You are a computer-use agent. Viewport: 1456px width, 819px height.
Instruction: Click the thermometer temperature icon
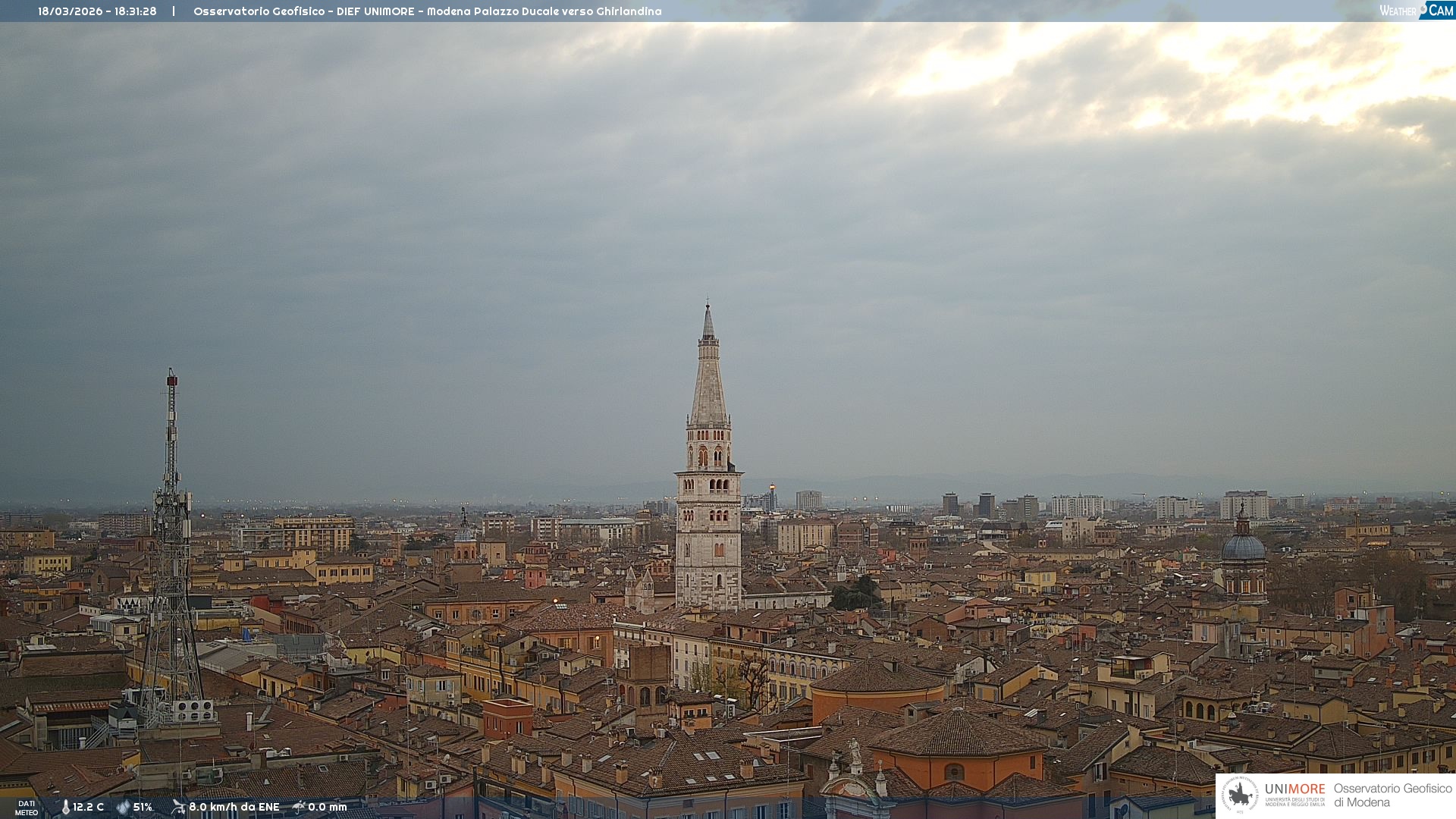coord(65,808)
